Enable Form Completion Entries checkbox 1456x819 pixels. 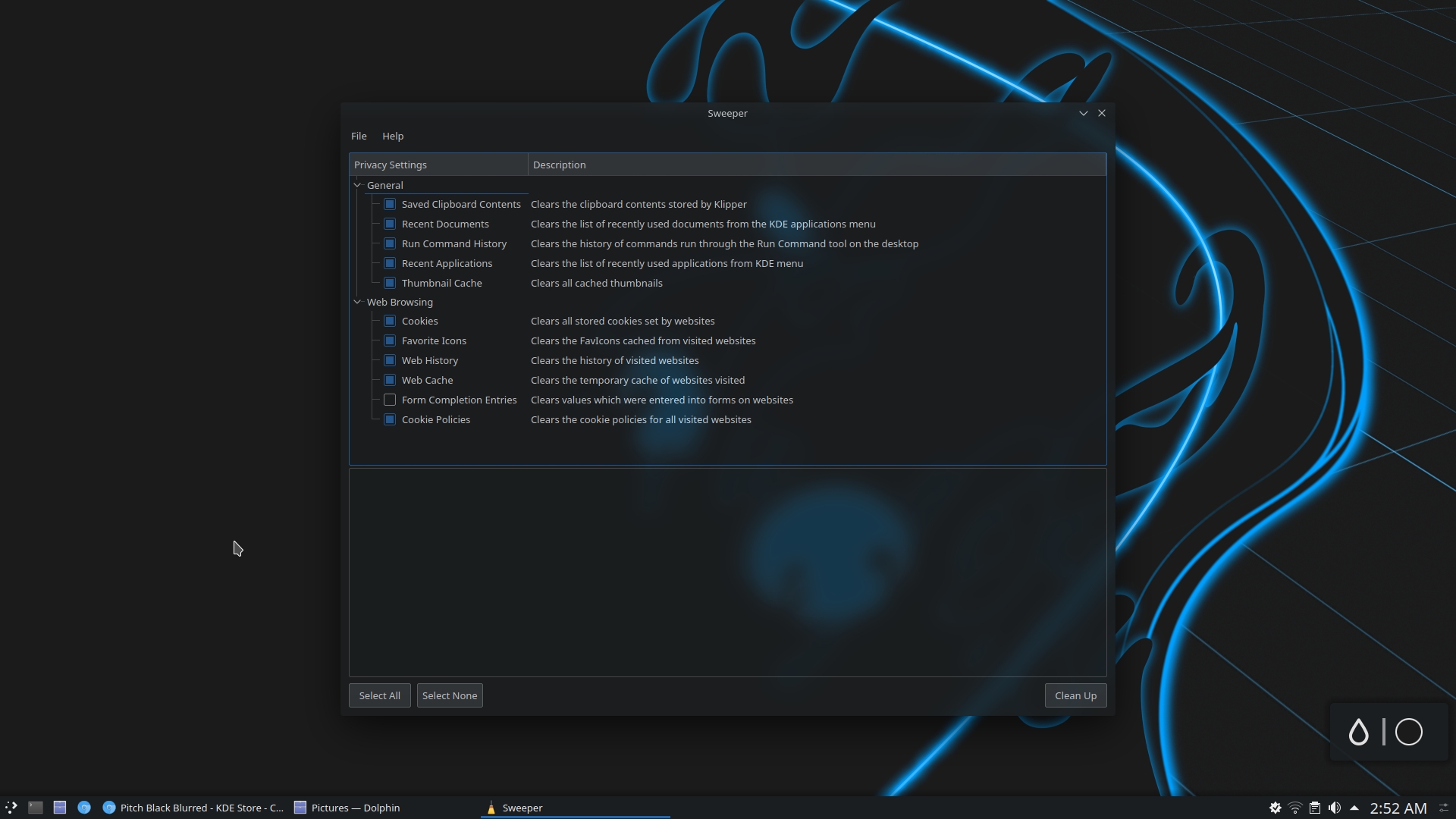point(390,400)
